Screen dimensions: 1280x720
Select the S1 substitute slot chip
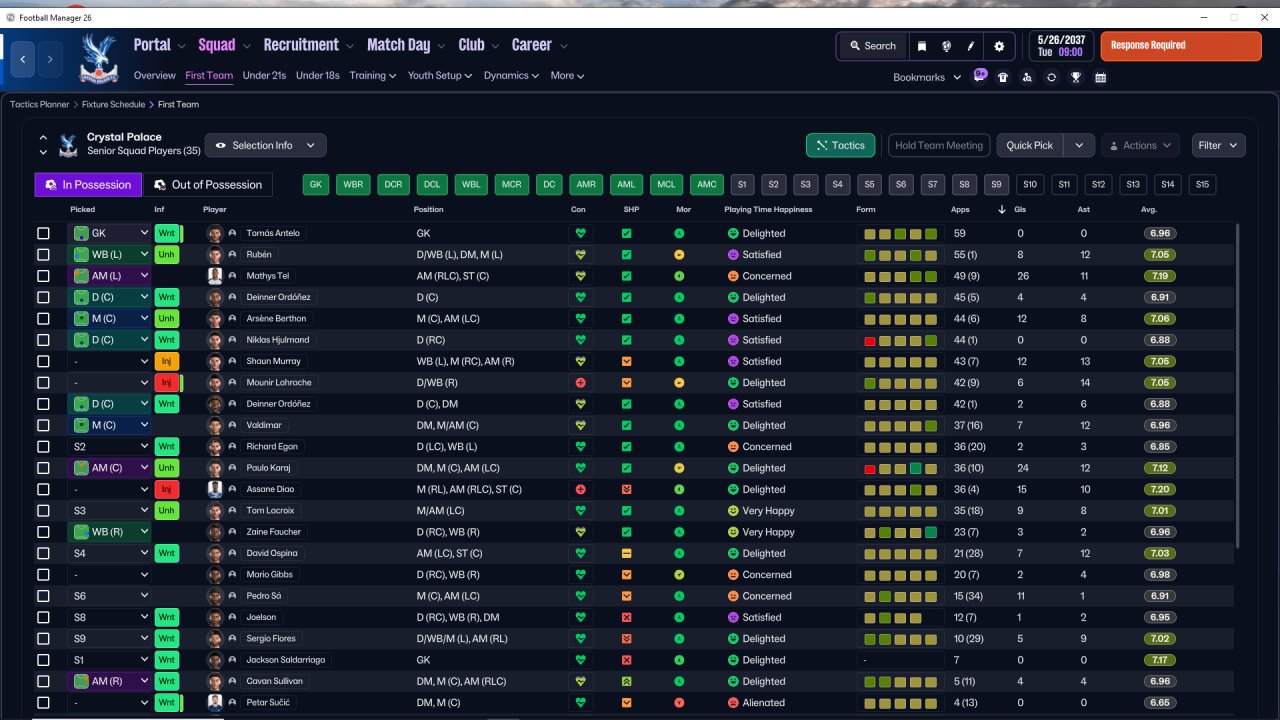pos(741,185)
